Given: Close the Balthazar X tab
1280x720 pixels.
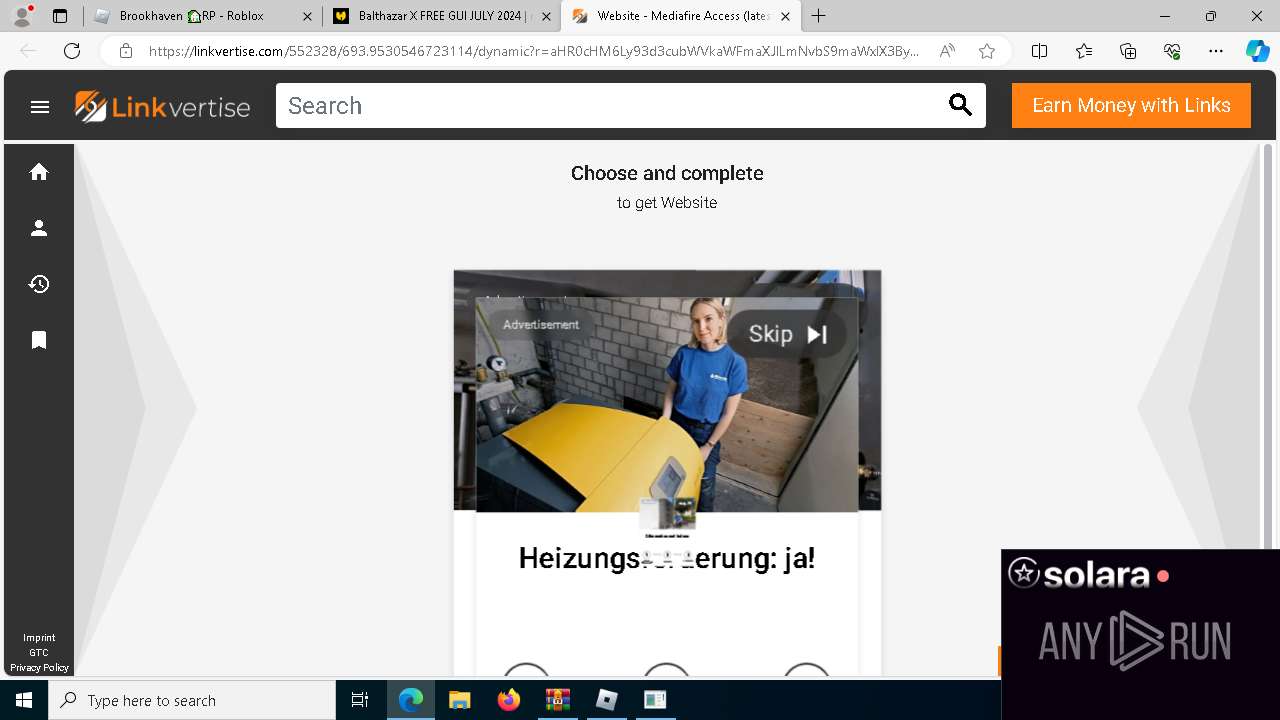Looking at the screenshot, I should (x=546, y=16).
